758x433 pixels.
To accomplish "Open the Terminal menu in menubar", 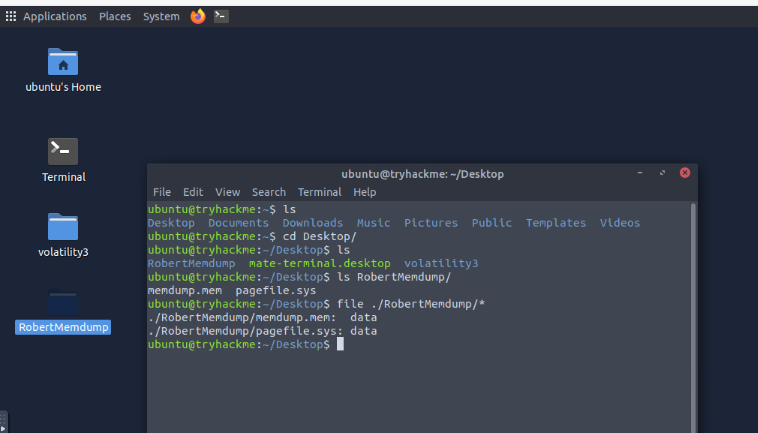I will [x=320, y=192].
